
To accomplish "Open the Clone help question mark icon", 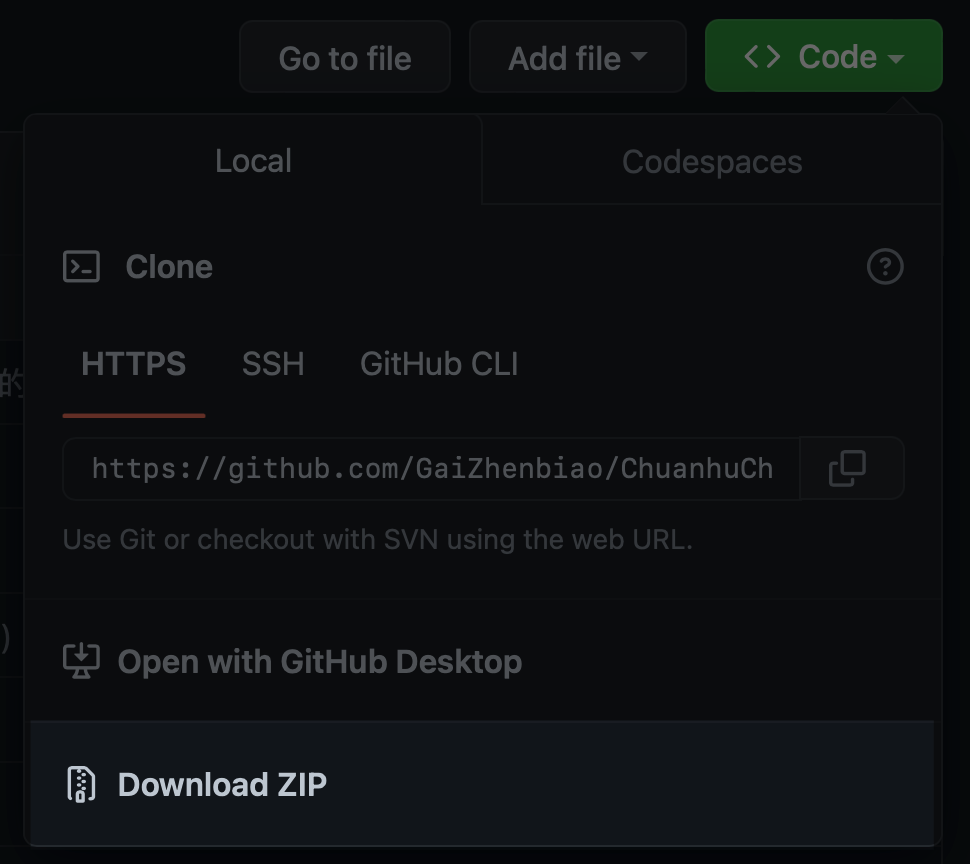I will click(884, 266).
